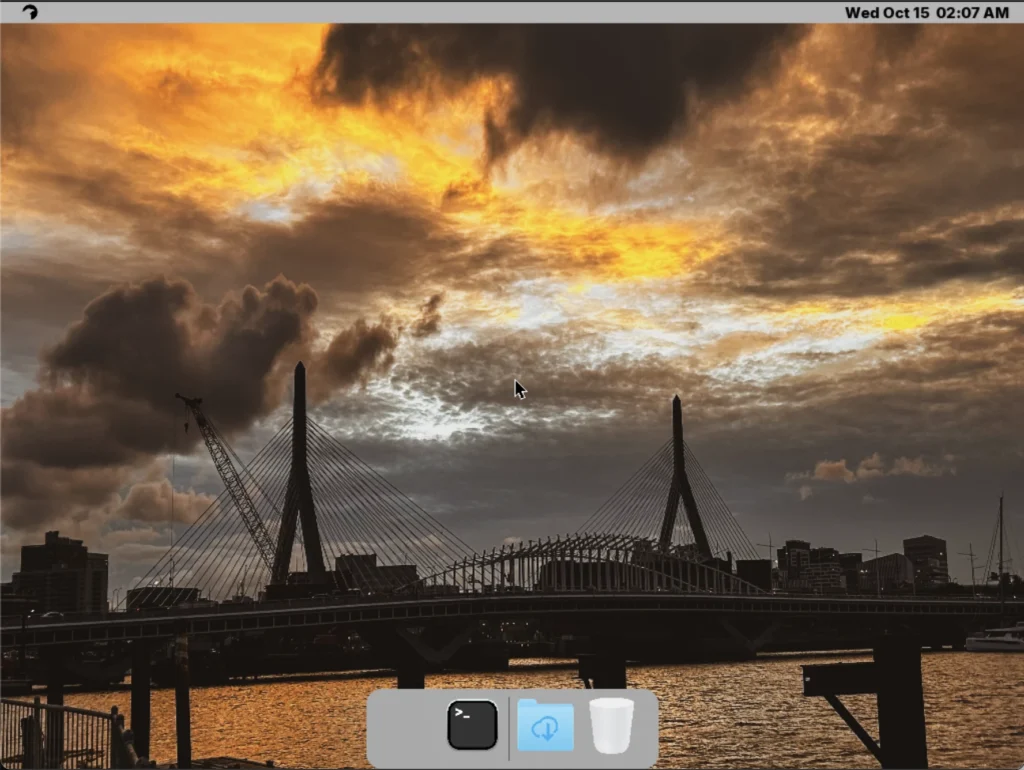The height and width of the screenshot is (770, 1024).
Task: Open the Trash in the dock
Action: (611, 726)
